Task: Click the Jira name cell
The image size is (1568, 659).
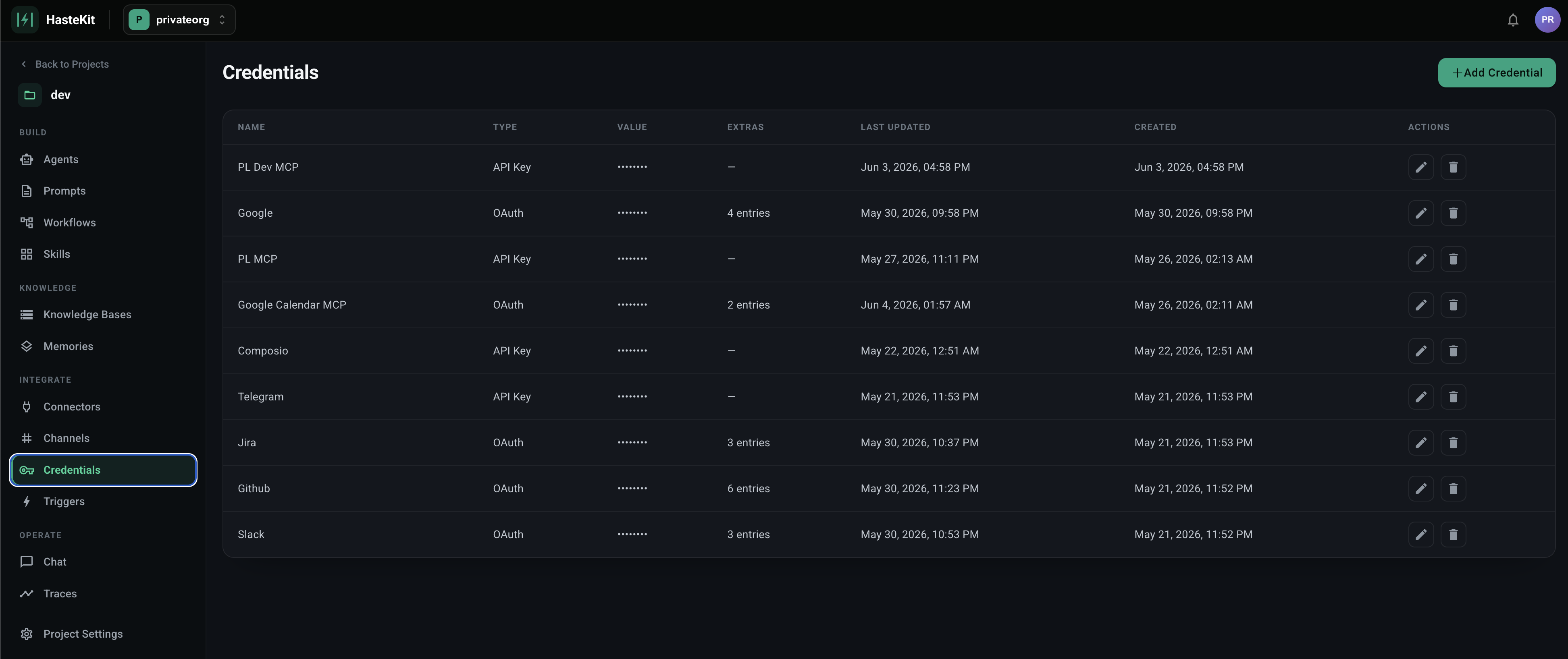Action: point(247,443)
